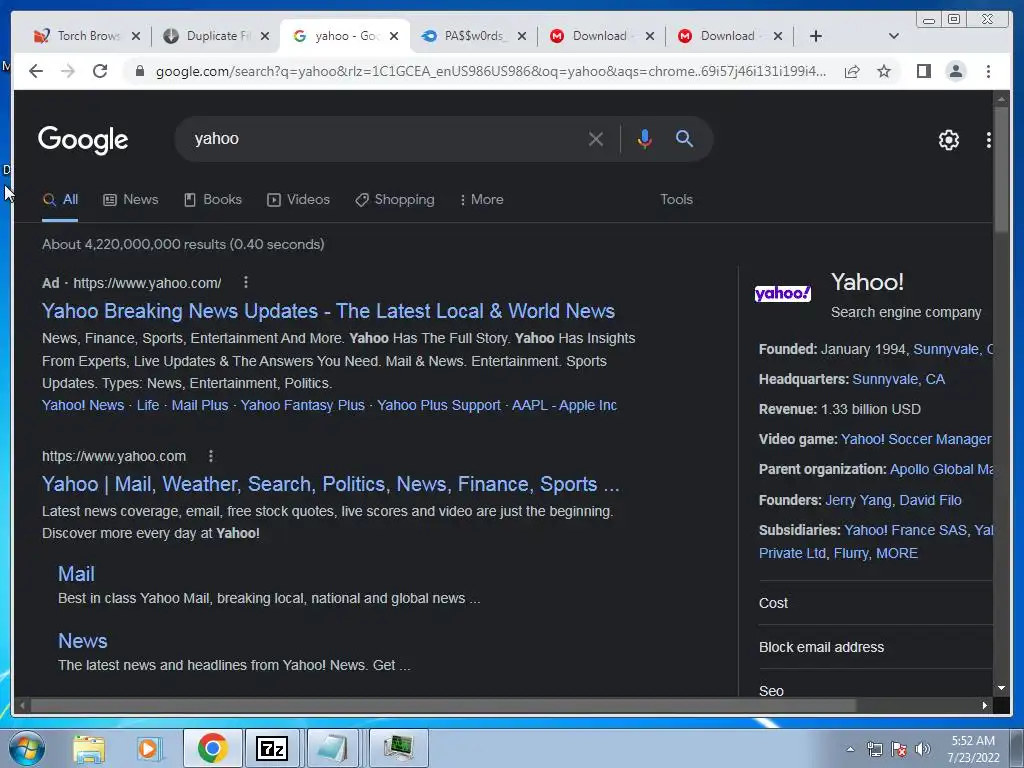This screenshot has height=768, width=1024.
Task: Open the Yahoo Plus Support link
Action: (x=438, y=405)
